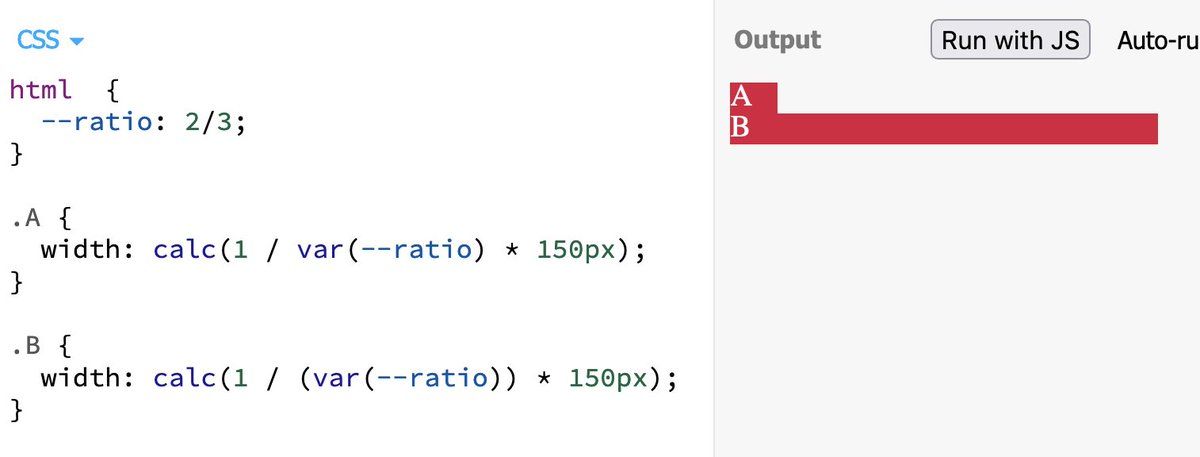Click the Run with JS button
1200x457 pixels.
(x=1010, y=40)
